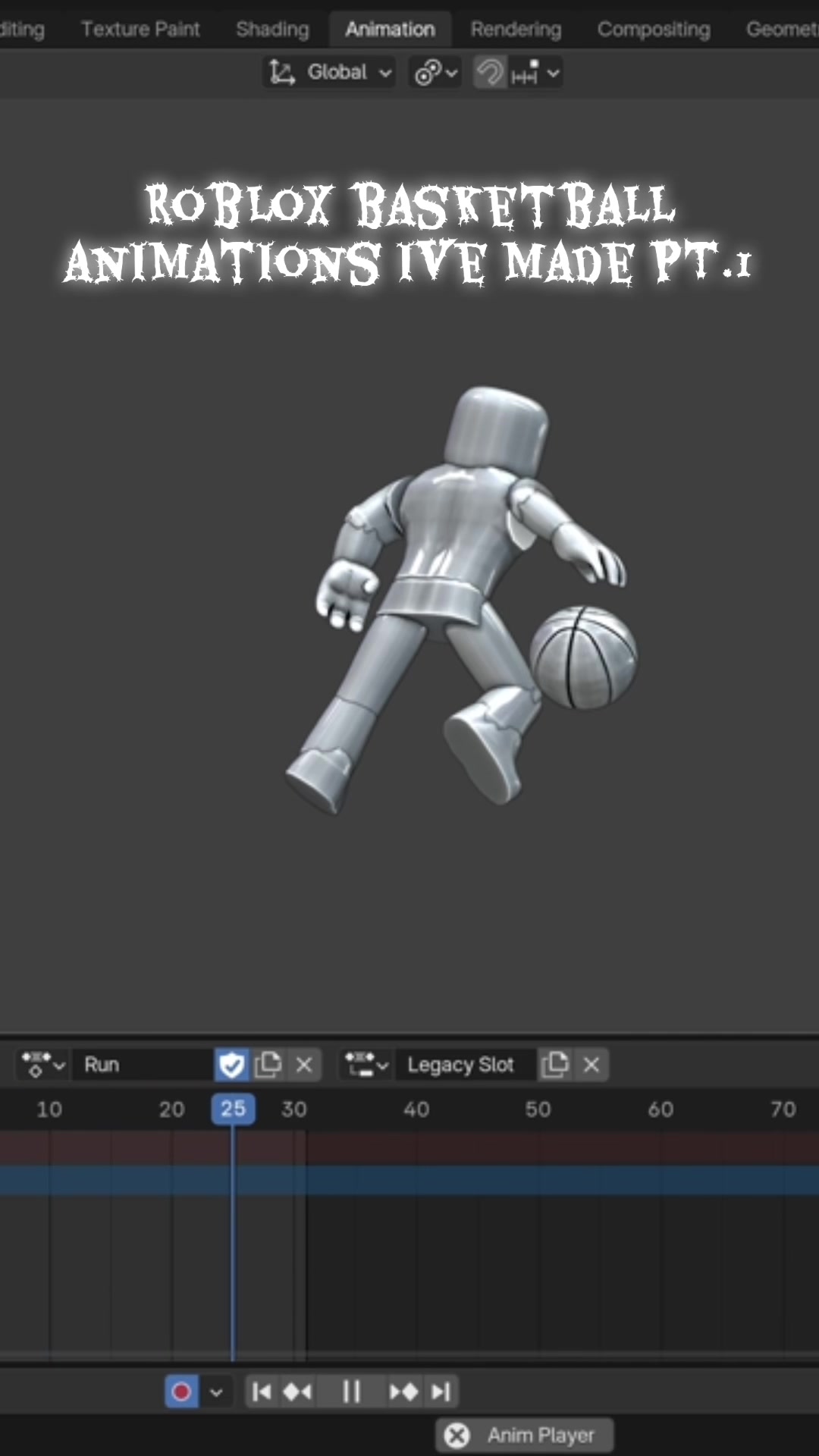This screenshot has width=819, height=1456.
Task: Duplicate the Legacy Slot
Action: (555, 1065)
